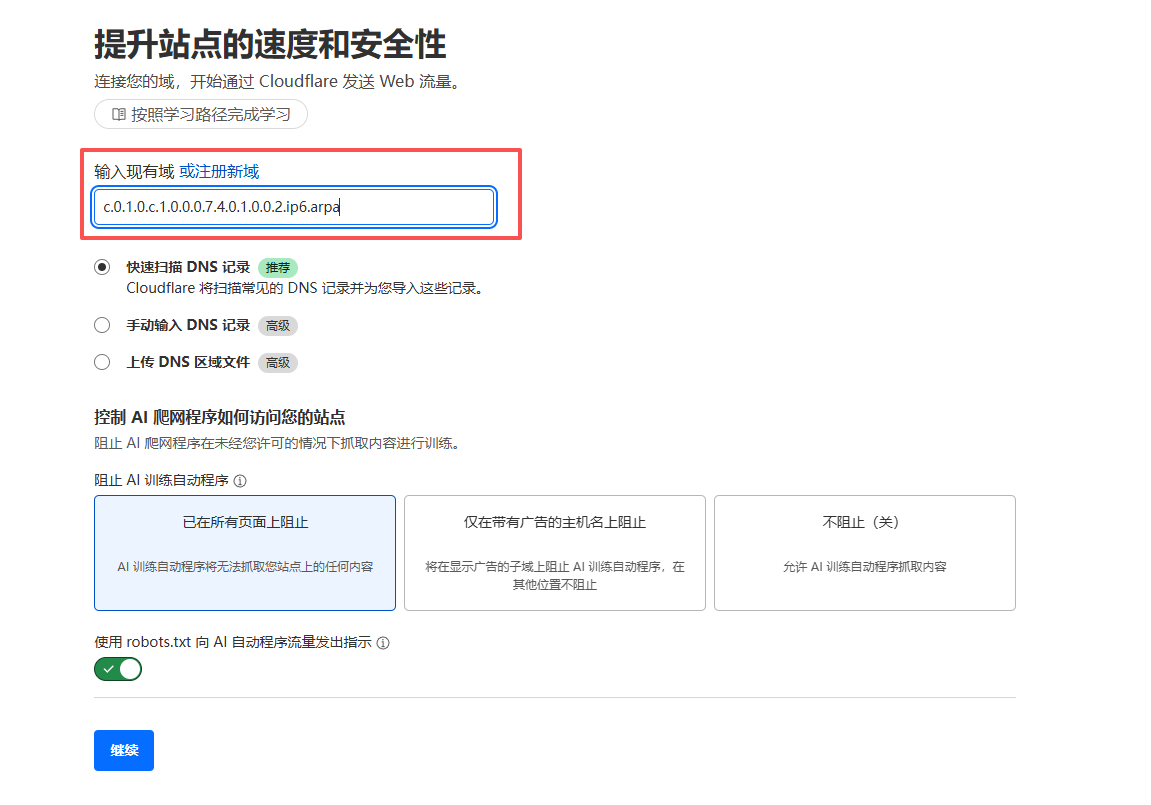Select the 上传 DNS 区域文件 radio button
1151x805 pixels.
(x=102, y=363)
